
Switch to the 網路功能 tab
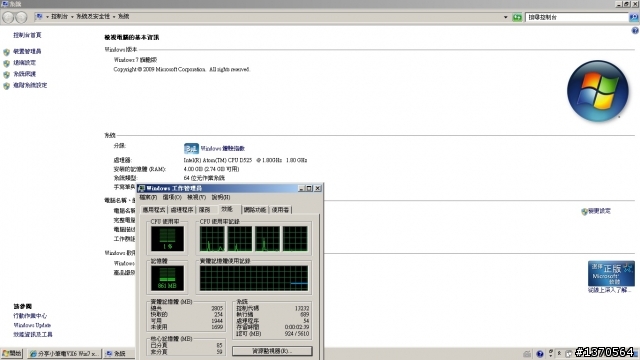pyautogui.click(x=255, y=210)
